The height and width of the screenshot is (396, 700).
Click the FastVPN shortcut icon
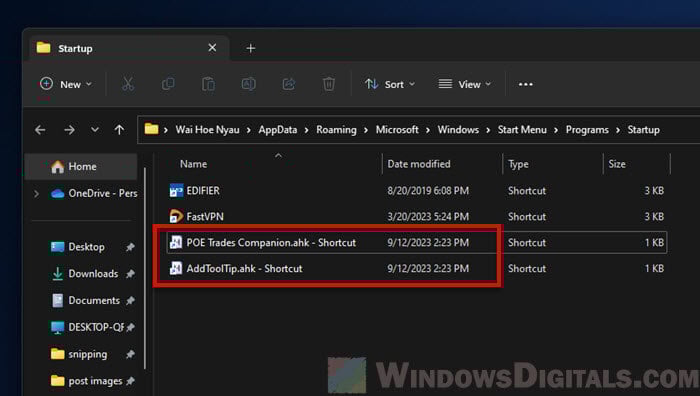click(176, 217)
